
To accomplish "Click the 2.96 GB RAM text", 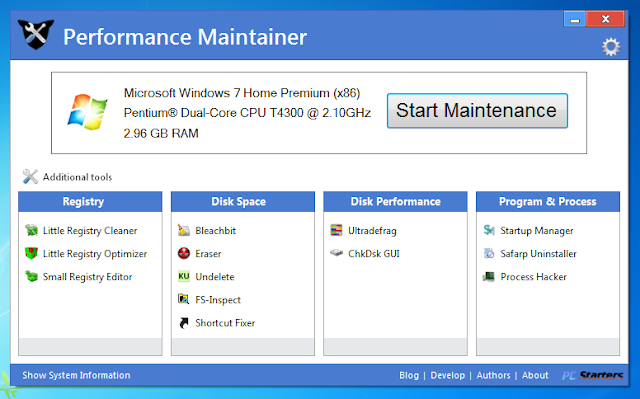I will pyautogui.click(x=161, y=133).
